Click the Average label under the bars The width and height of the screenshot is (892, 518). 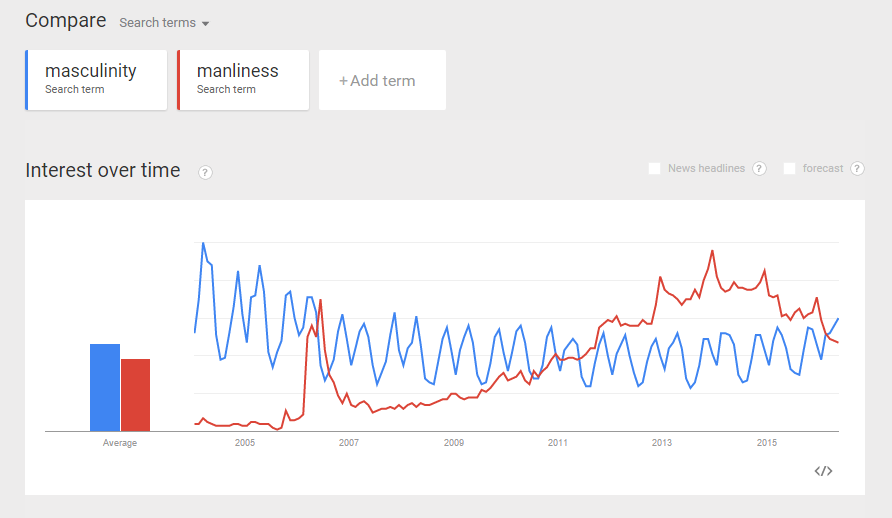[120, 443]
